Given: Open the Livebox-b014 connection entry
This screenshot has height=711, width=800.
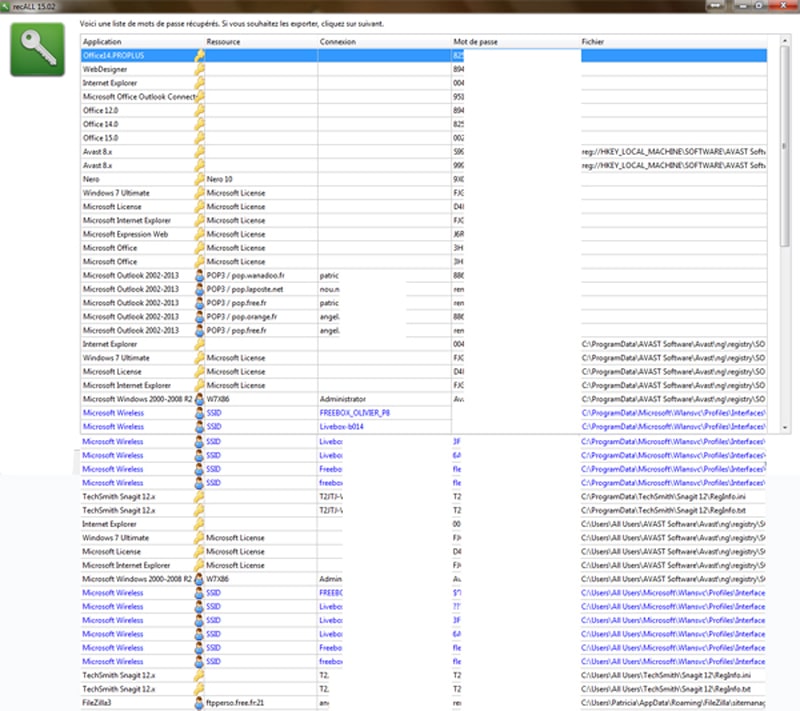Looking at the screenshot, I should pyautogui.click(x=341, y=426).
